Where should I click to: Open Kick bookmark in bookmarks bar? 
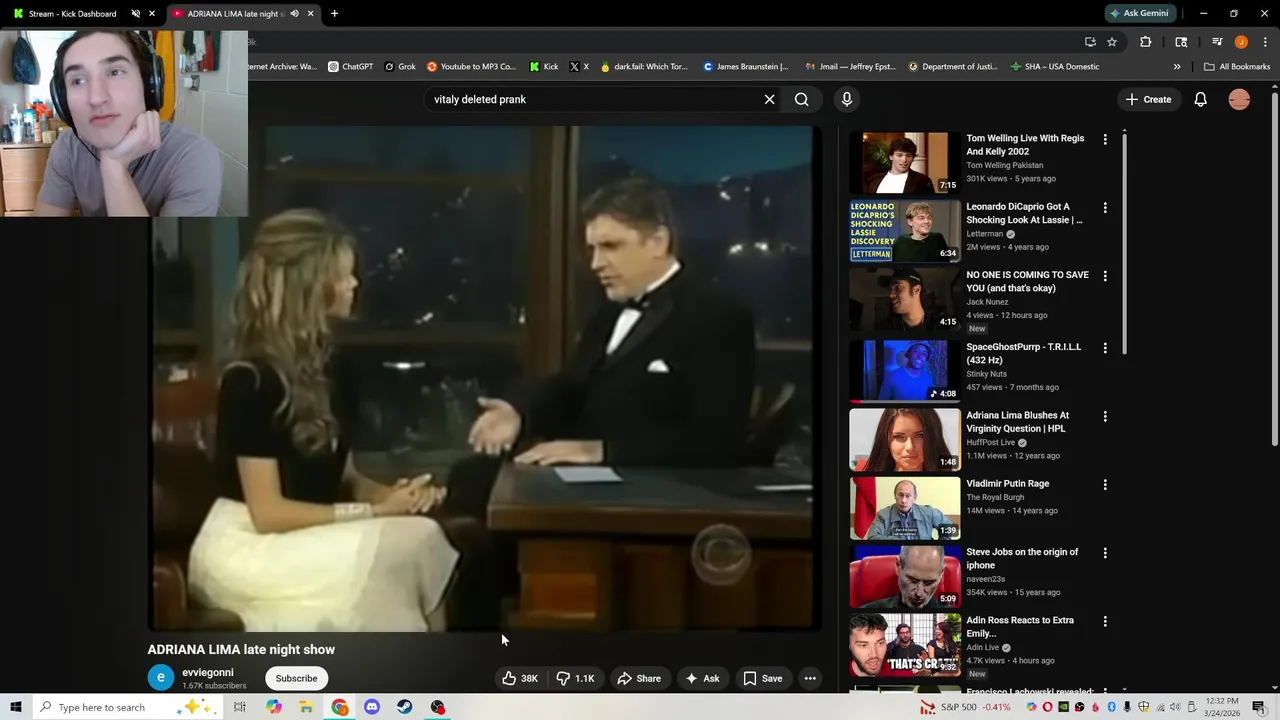(x=545, y=67)
